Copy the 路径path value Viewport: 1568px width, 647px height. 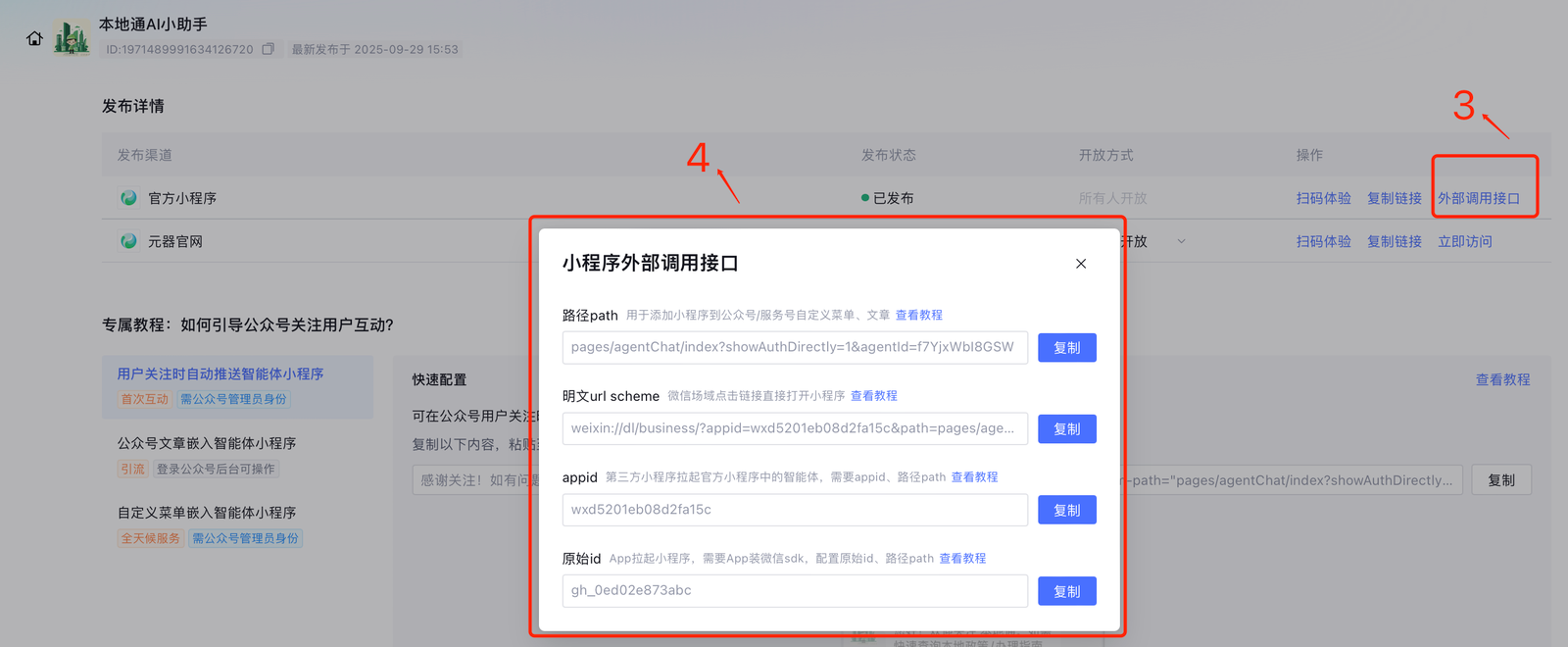pyautogui.click(x=1066, y=348)
